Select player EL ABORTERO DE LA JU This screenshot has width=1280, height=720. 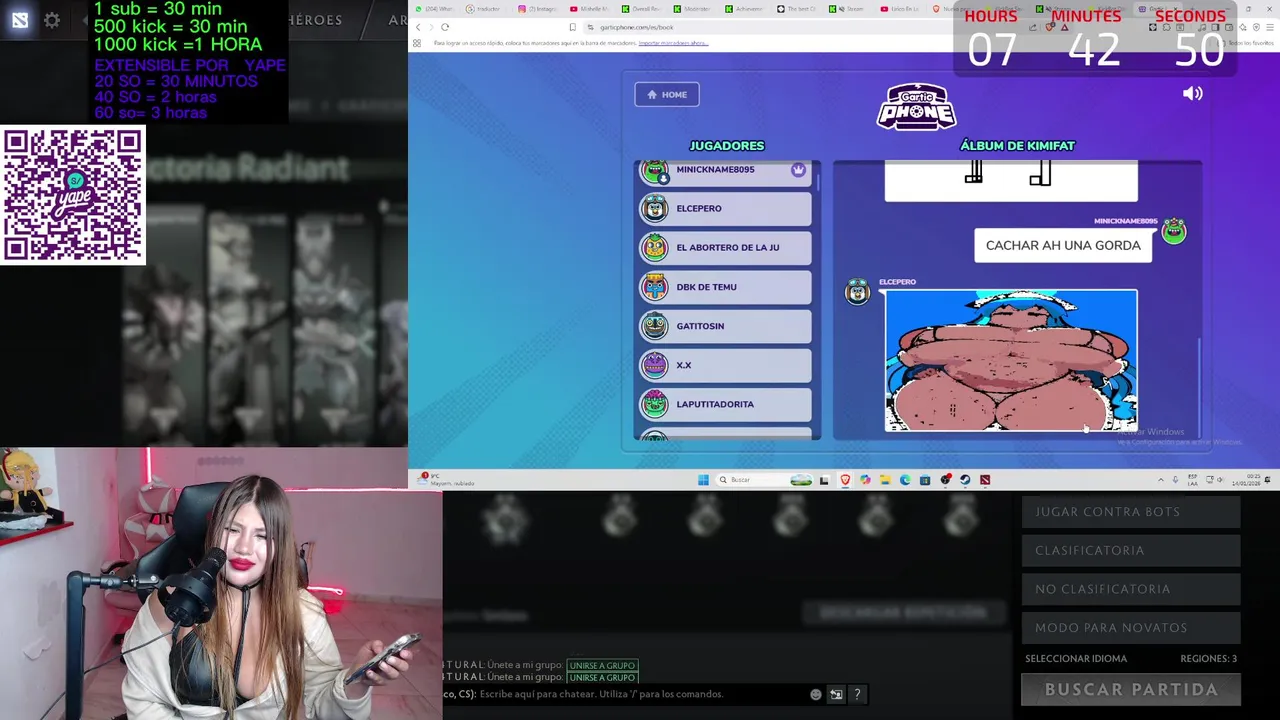click(725, 247)
